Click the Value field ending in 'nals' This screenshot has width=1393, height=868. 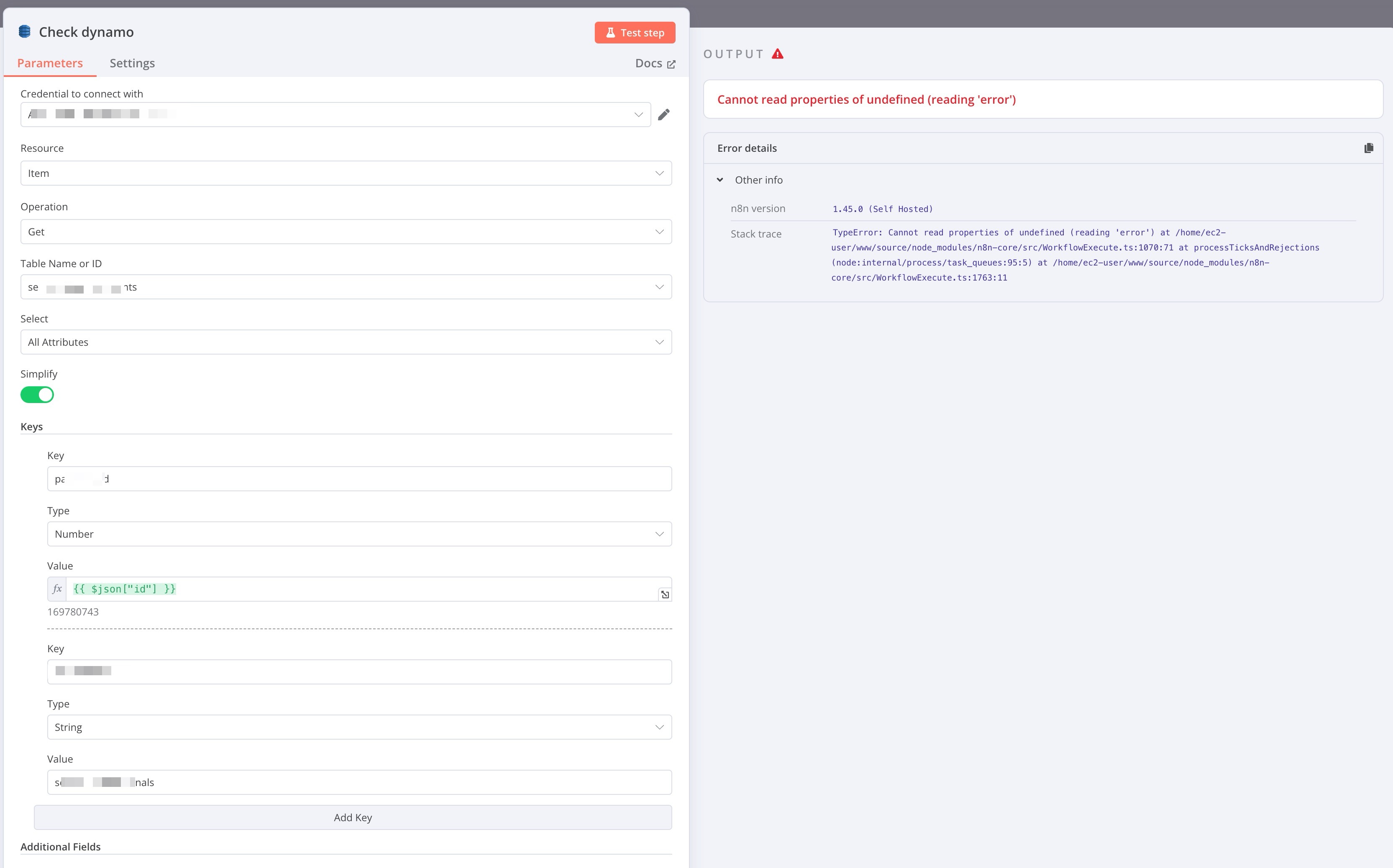[359, 782]
